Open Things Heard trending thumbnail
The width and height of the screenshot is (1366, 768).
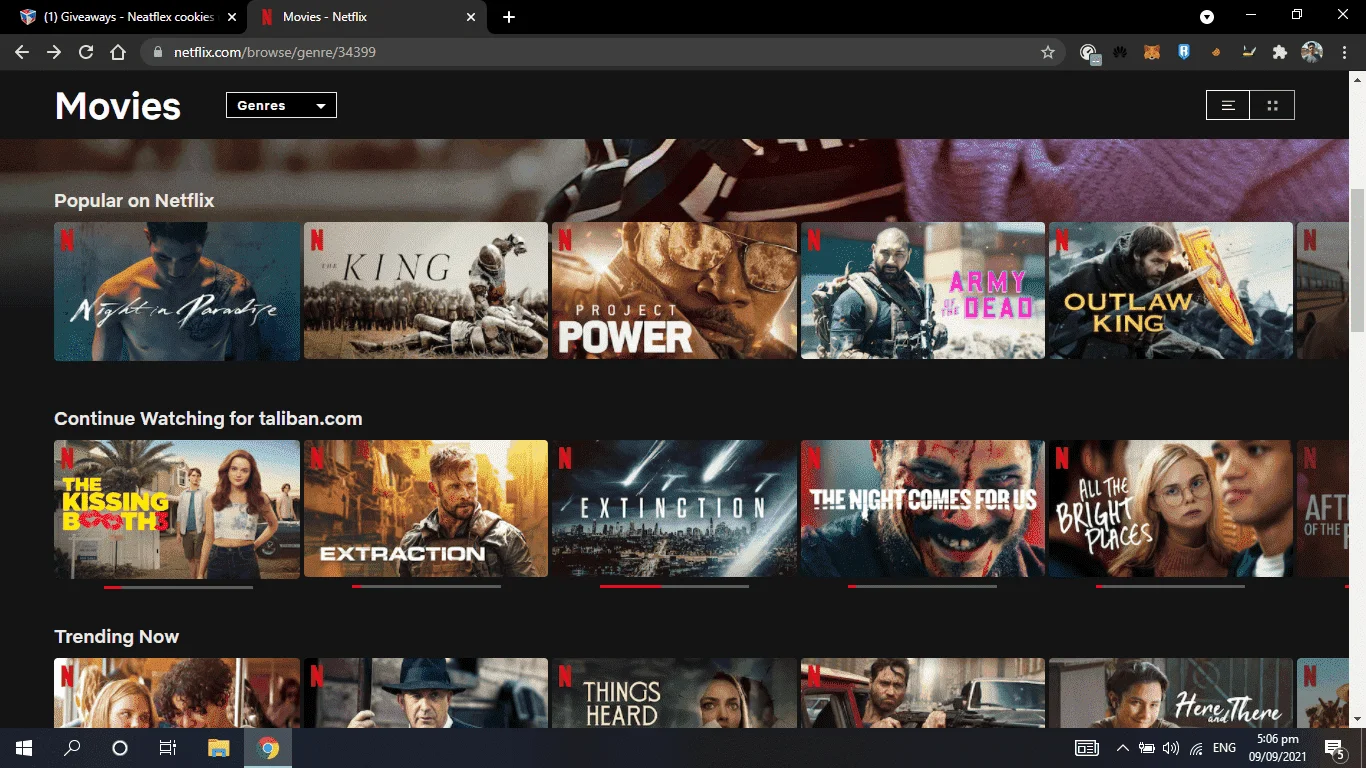tap(674, 693)
